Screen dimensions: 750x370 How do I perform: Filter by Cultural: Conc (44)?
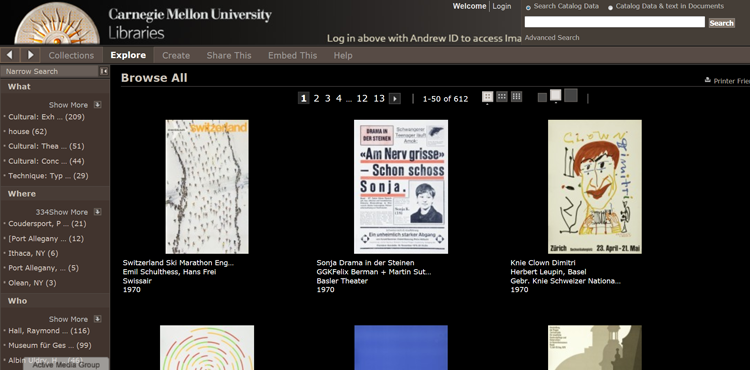coord(46,161)
